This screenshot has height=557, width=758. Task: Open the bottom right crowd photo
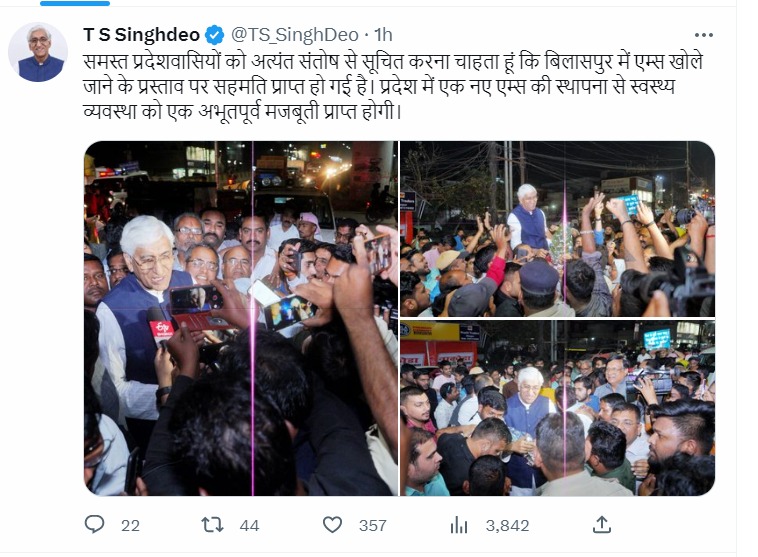pyautogui.click(x=557, y=408)
